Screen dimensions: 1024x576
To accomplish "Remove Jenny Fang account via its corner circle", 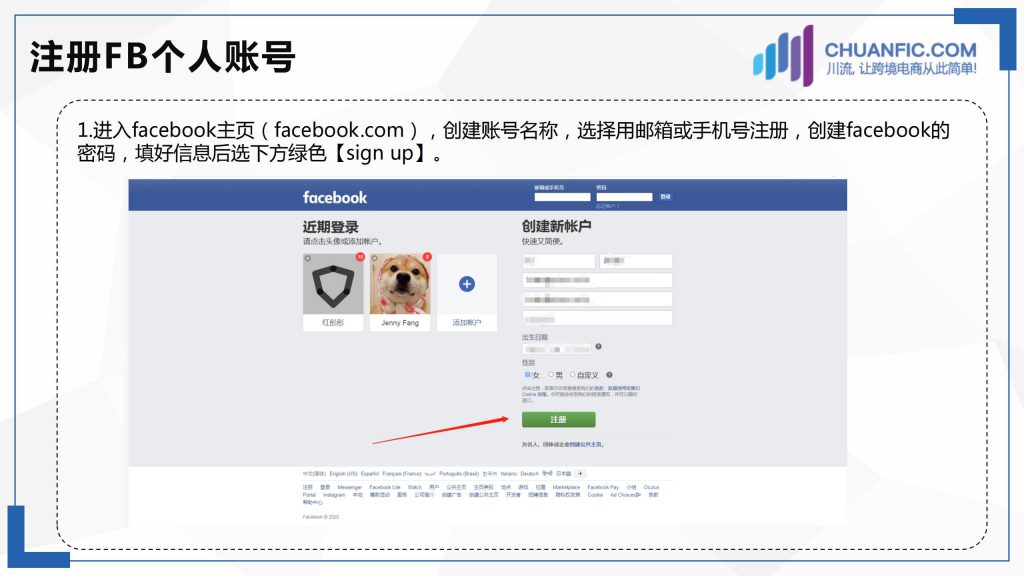I will point(375,259).
